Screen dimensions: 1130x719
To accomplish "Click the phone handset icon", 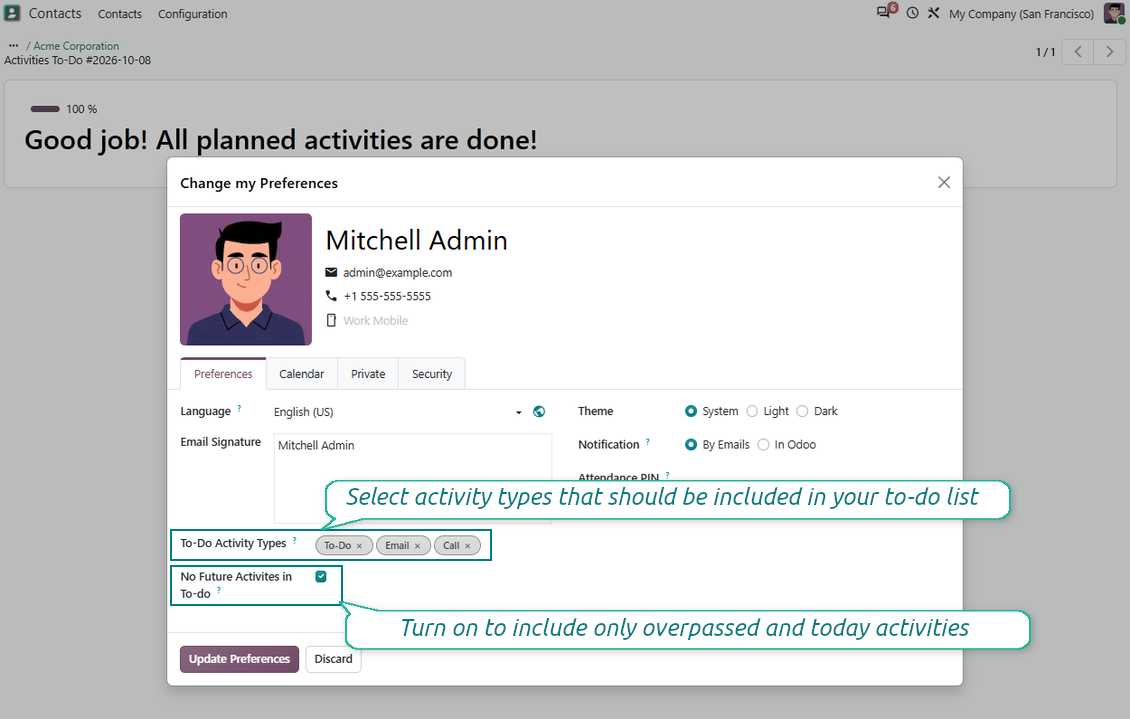I will (331, 295).
